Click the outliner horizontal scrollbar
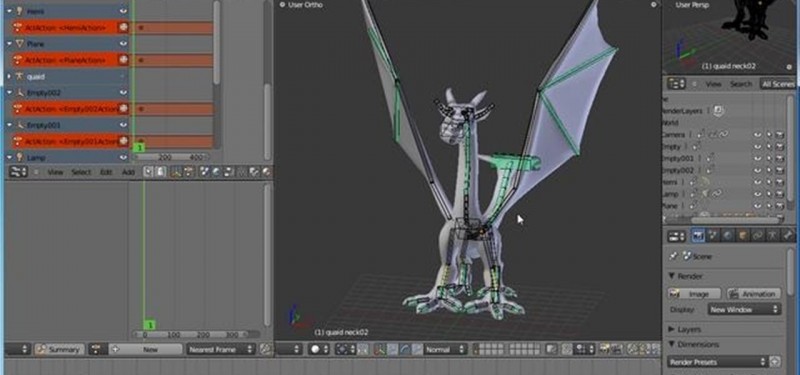The width and height of the screenshot is (800, 375). pyautogui.click(x=722, y=219)
